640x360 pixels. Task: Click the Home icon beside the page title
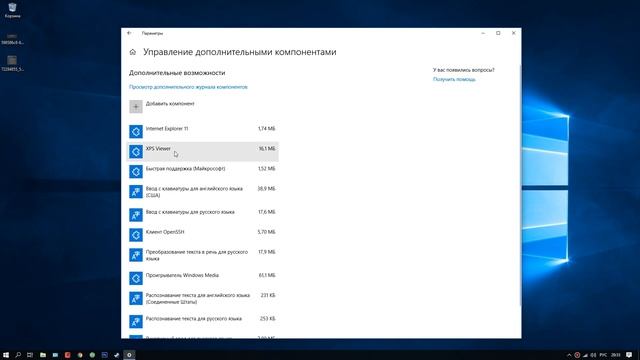133,52
